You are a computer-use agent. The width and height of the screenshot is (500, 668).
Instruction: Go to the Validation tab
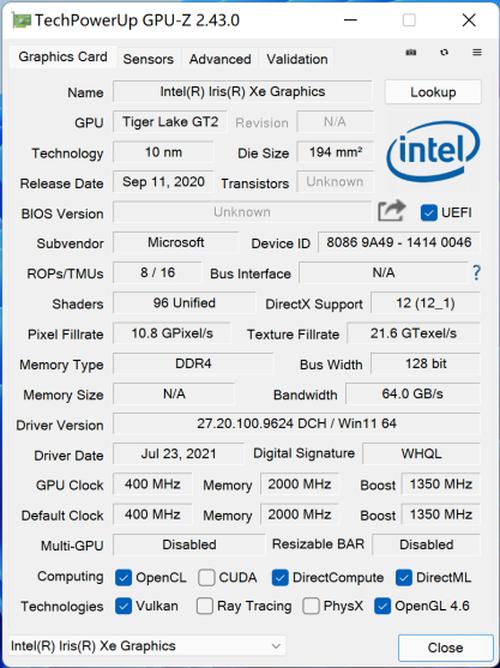coord(297,59)
